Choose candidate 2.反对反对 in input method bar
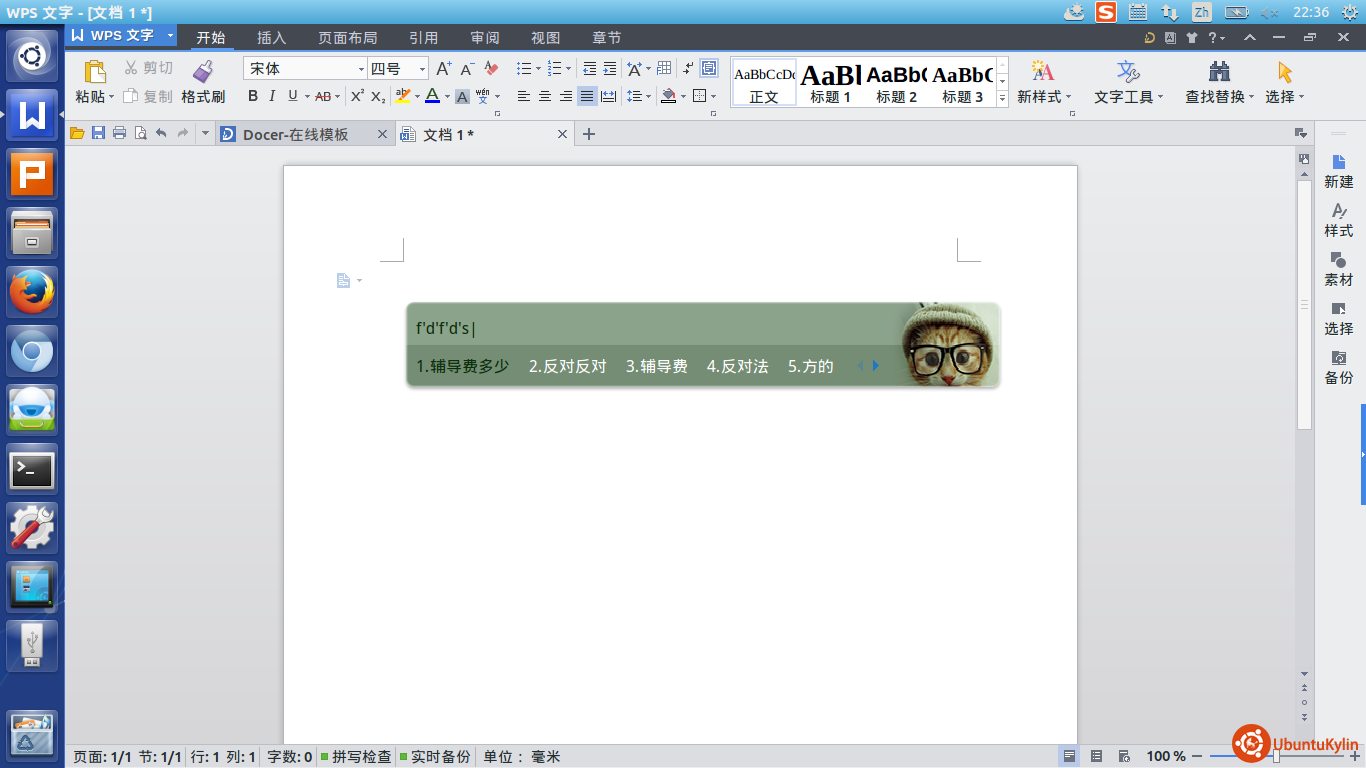Image resolution: width=1366 pixels, height=768 pixels. click(567, 366)
